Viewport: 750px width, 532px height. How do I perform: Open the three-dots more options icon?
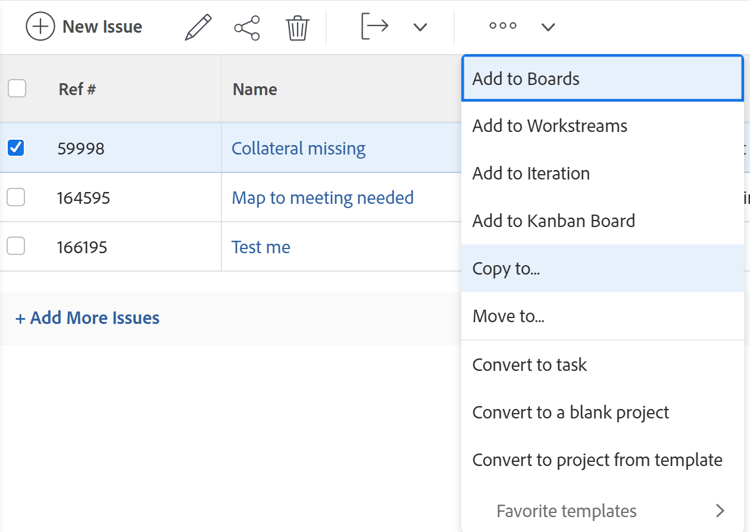point(502,27)
